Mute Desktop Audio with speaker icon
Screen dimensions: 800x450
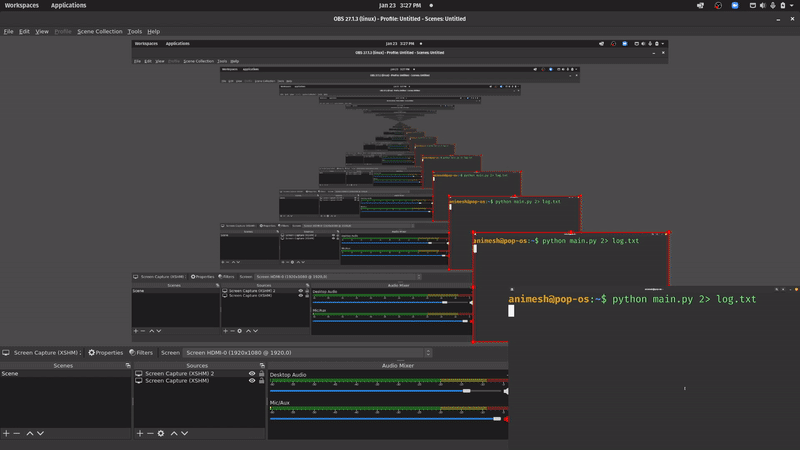[506, 391]
